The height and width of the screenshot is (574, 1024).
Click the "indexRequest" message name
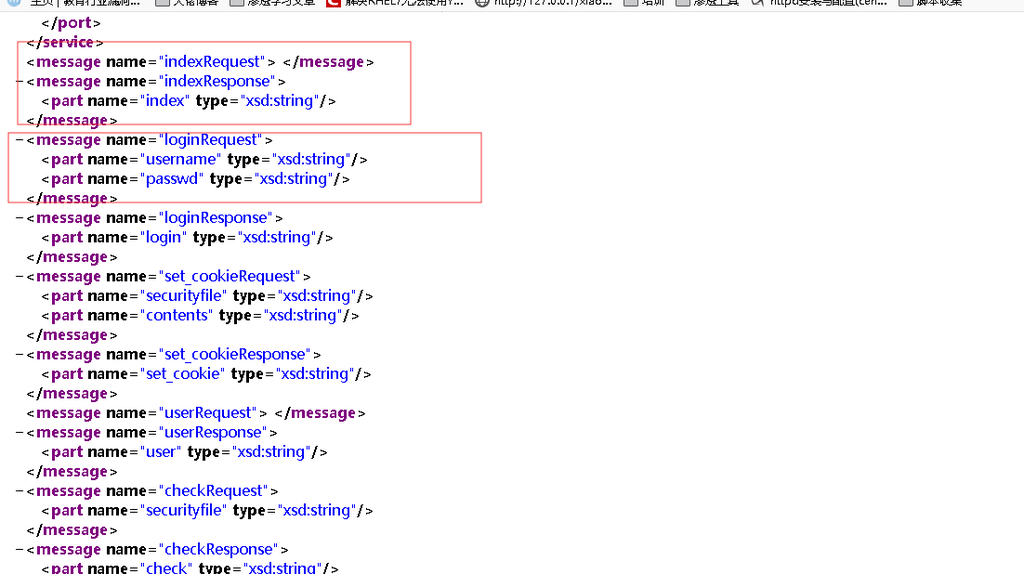pos(212,62)
